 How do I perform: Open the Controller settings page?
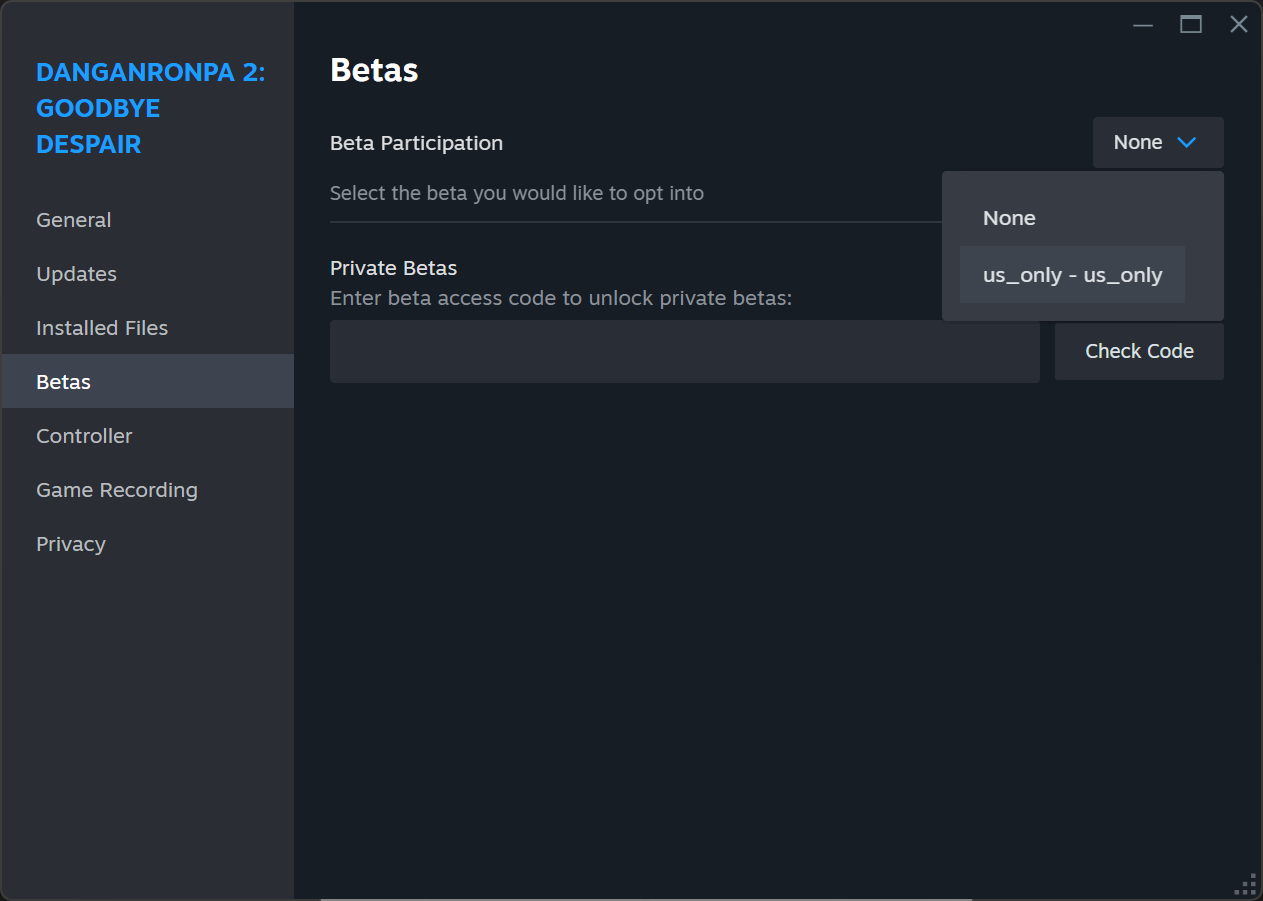coord(84,436)
